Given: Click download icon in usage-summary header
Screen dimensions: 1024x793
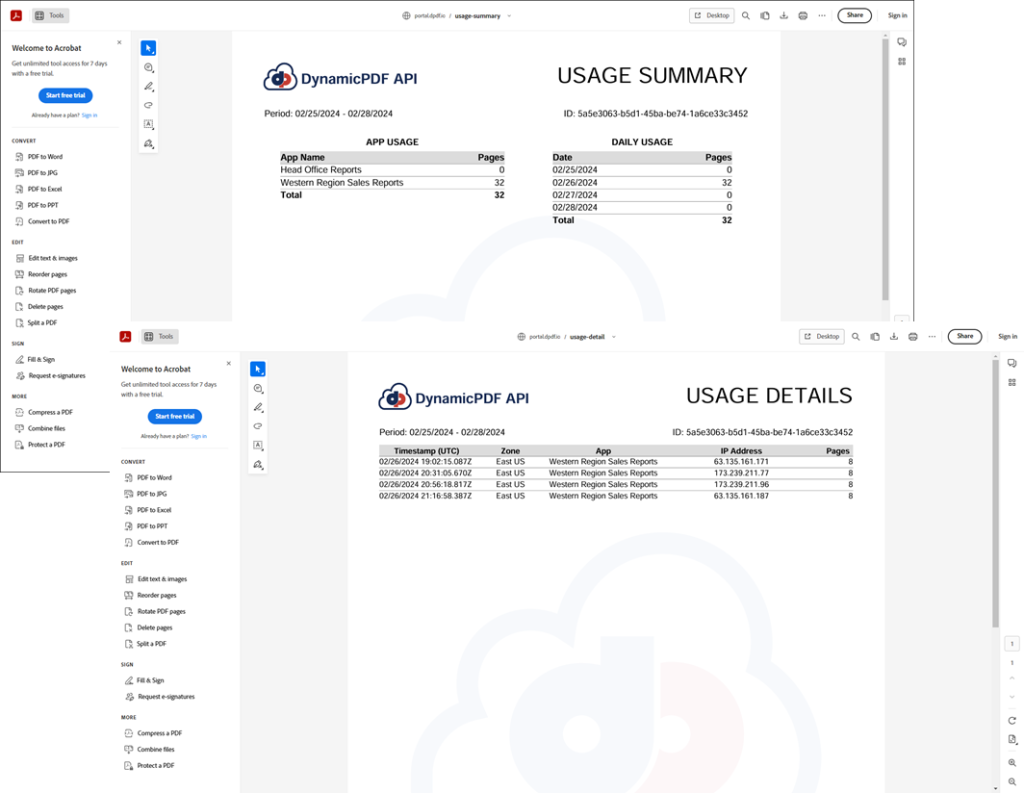Looking at the screenshot, I should pyautogui.click(x=784, y=16).
